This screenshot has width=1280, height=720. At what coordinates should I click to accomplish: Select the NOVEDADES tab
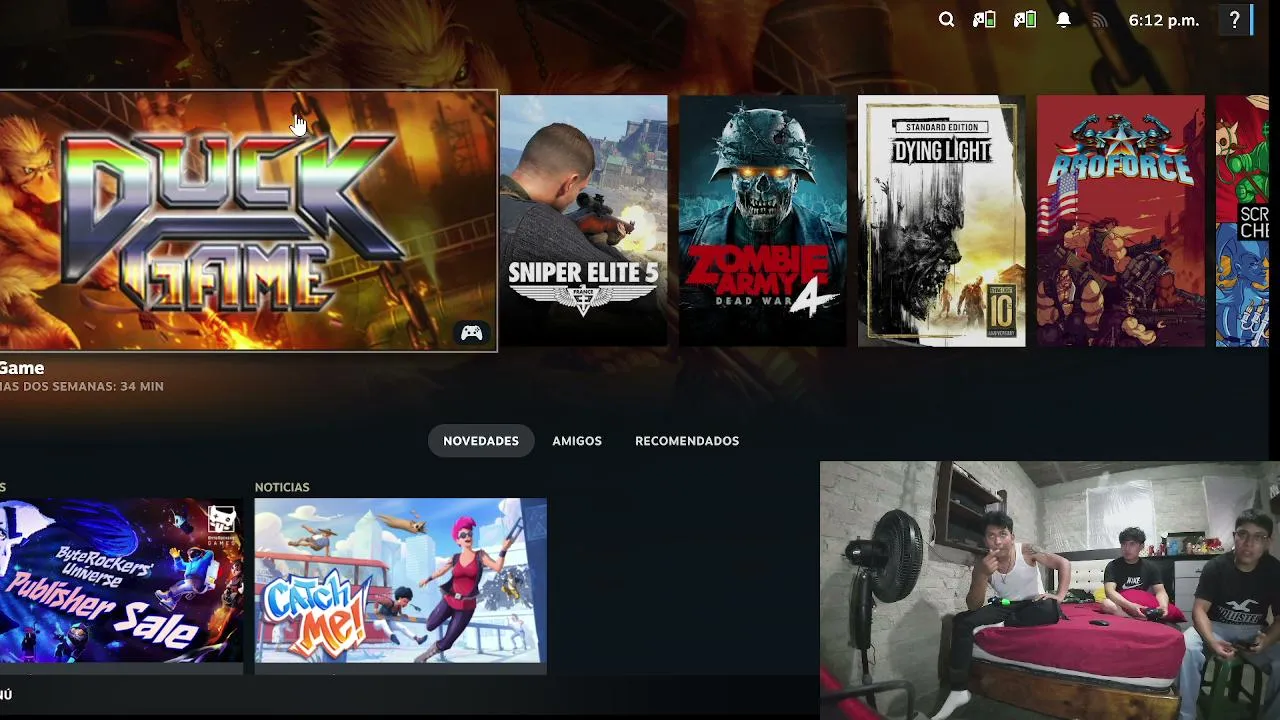(x=481, y=441)
